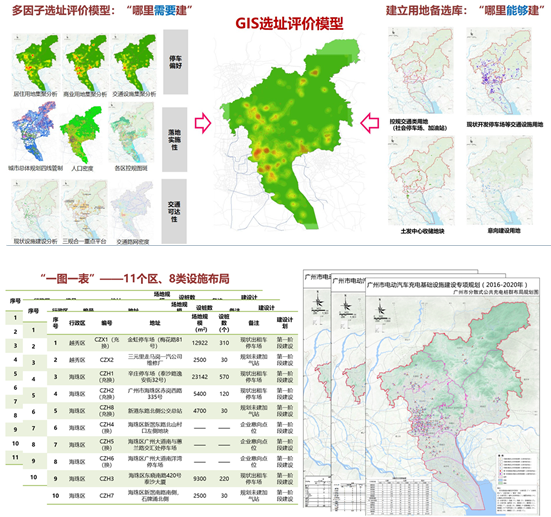Open the 城市总体规划四线管制 map thumbnail
Viewport: 551px width, 517px height.
(33, 132)
